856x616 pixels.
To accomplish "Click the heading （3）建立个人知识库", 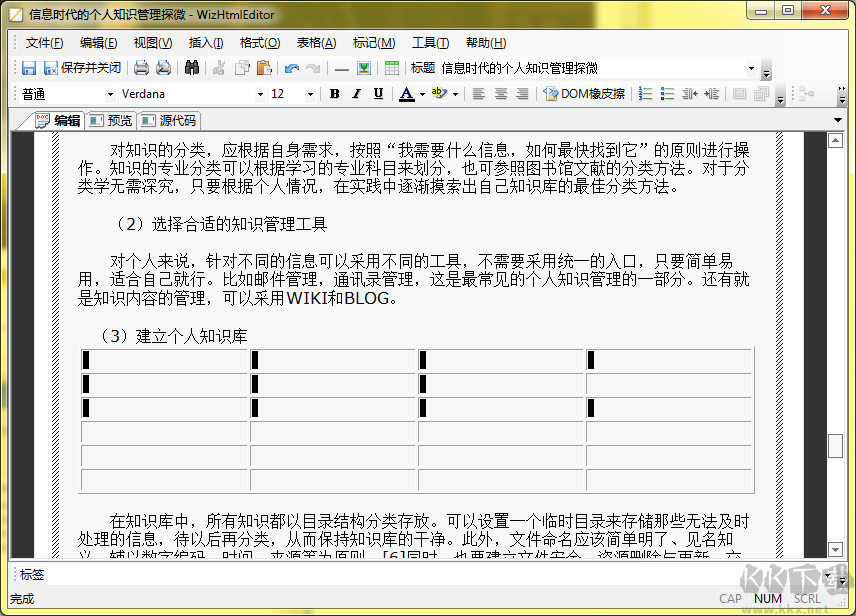I will (x=171, y=336).
